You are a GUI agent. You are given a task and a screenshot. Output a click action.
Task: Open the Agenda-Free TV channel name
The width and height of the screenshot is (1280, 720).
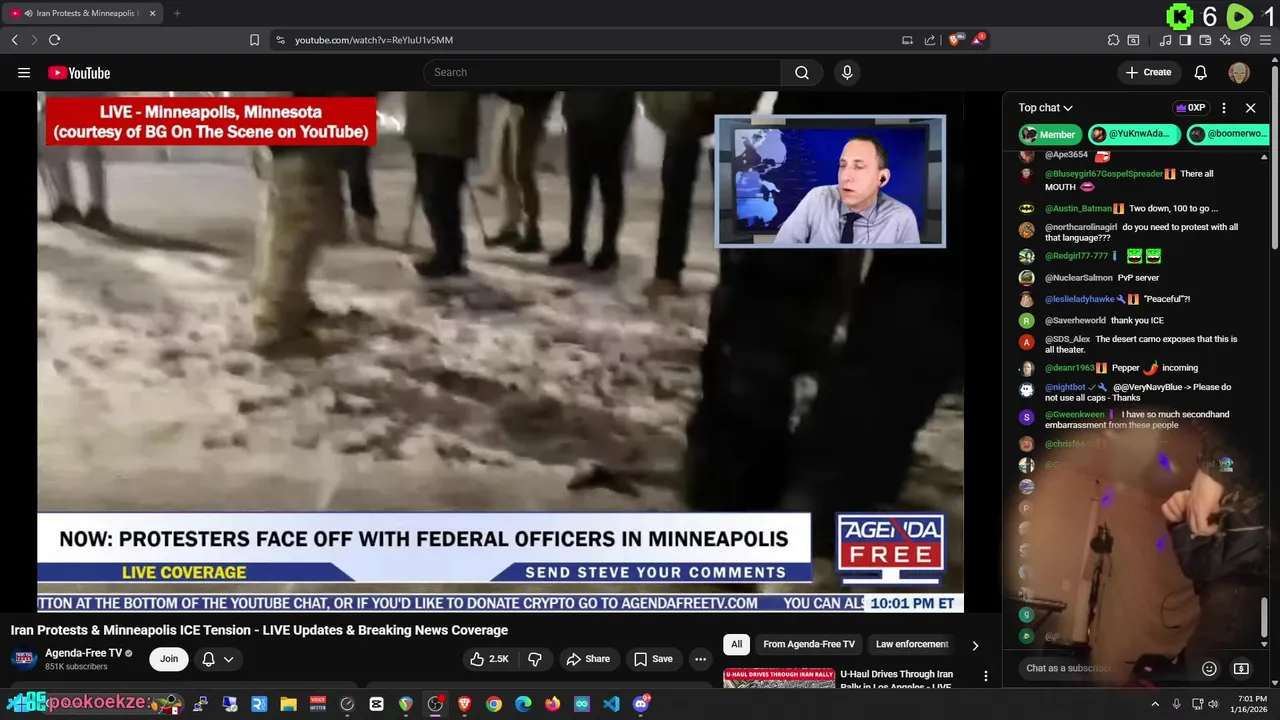coord(83,653)
